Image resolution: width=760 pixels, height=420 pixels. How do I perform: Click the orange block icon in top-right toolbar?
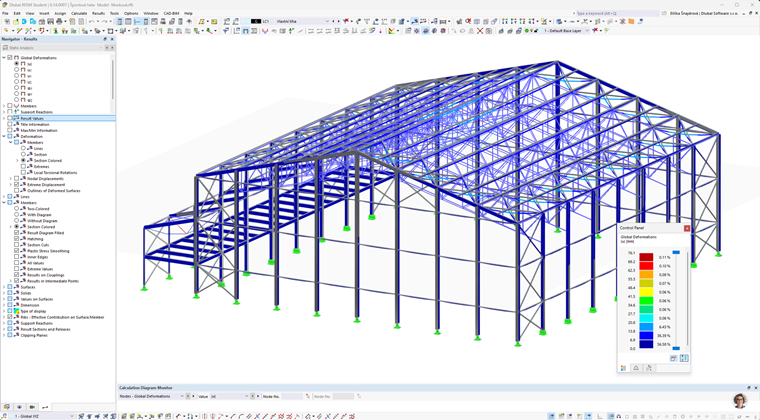pos(631,21)
